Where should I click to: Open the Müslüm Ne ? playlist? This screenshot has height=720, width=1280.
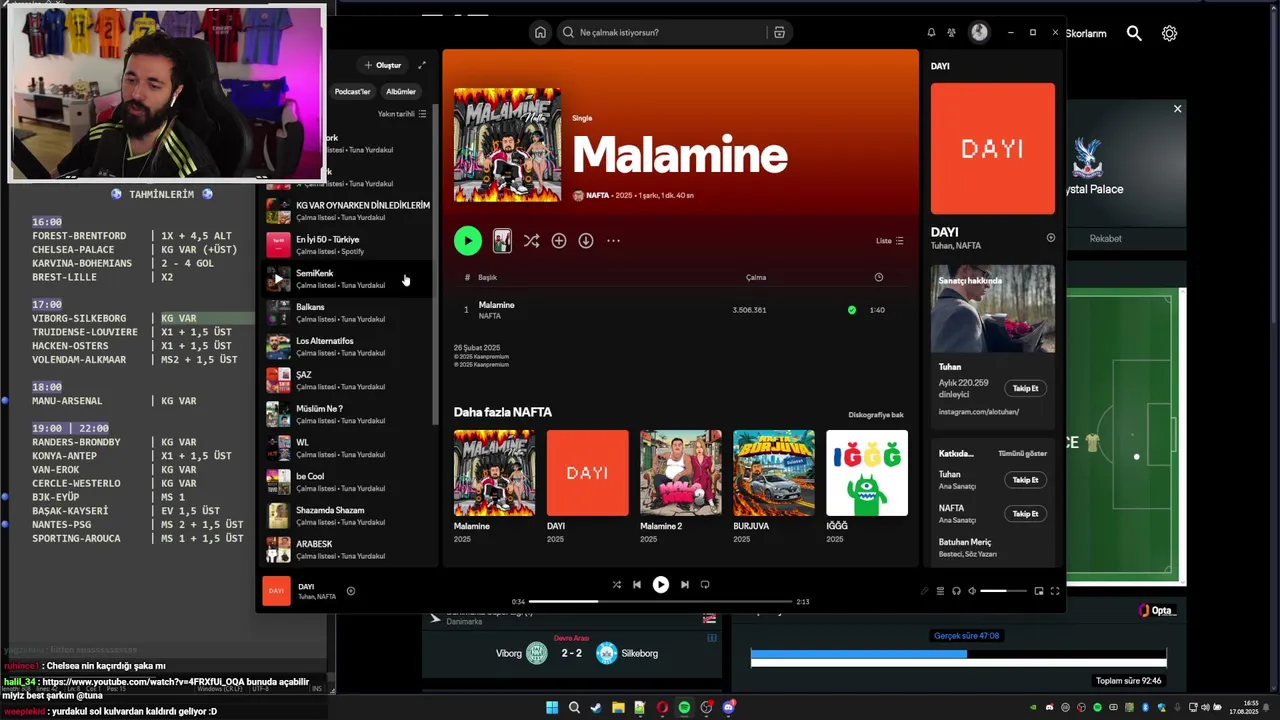348,414
